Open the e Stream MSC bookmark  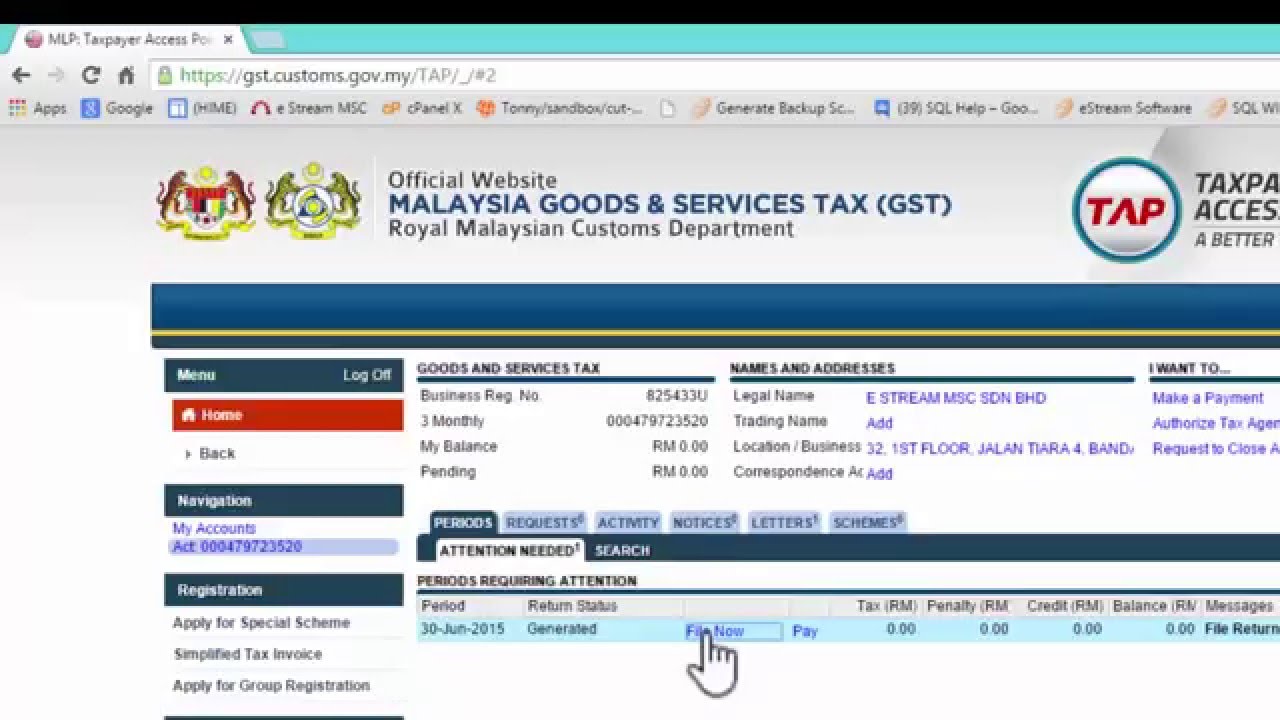(309, 108)
